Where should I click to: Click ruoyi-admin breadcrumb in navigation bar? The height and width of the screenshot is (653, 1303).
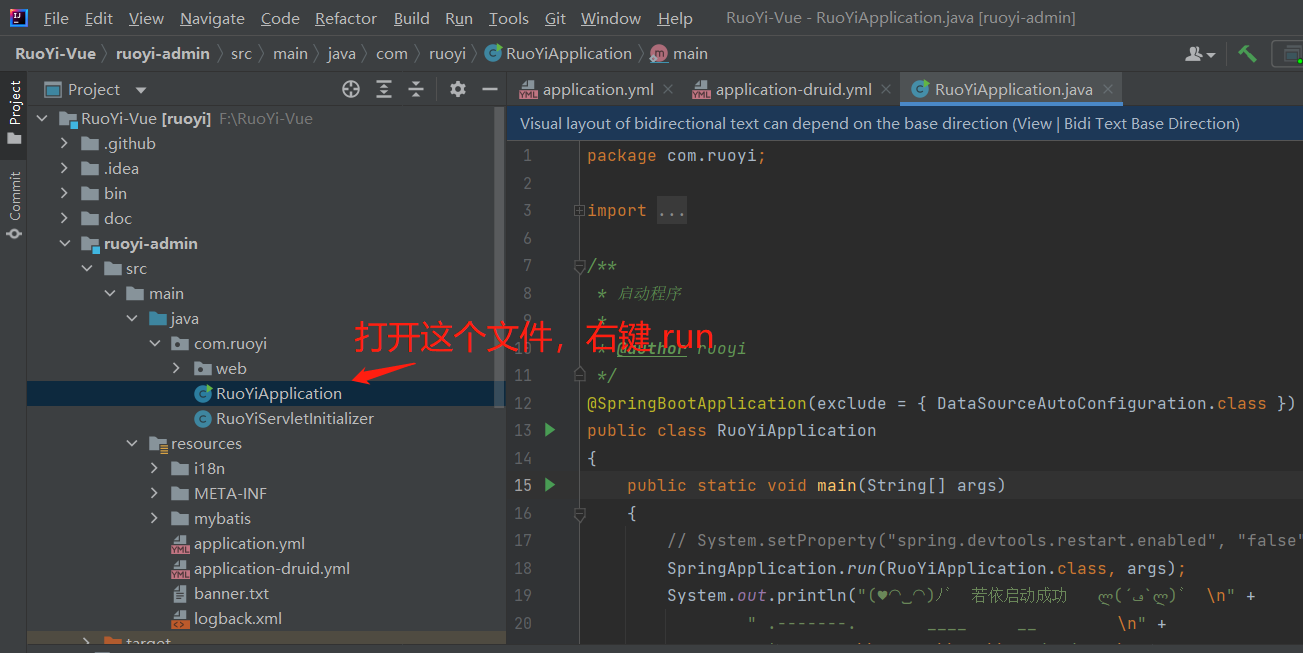tap(162, 53)
